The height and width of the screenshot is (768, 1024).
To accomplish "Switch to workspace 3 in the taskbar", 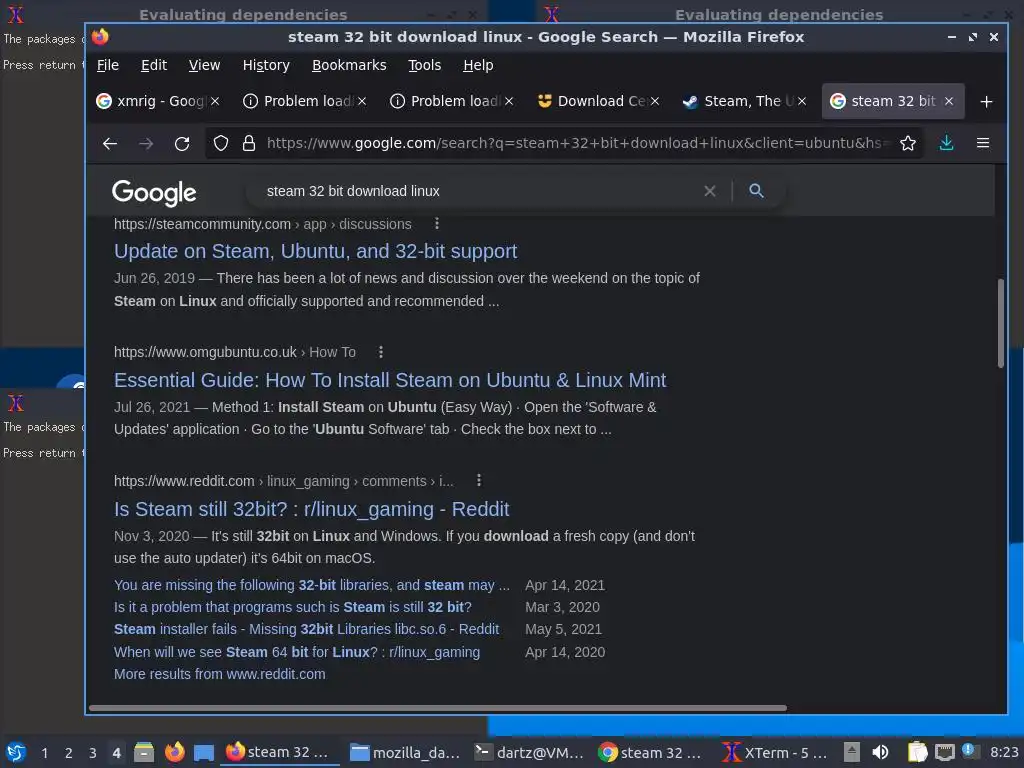I will tap(93, 753).
